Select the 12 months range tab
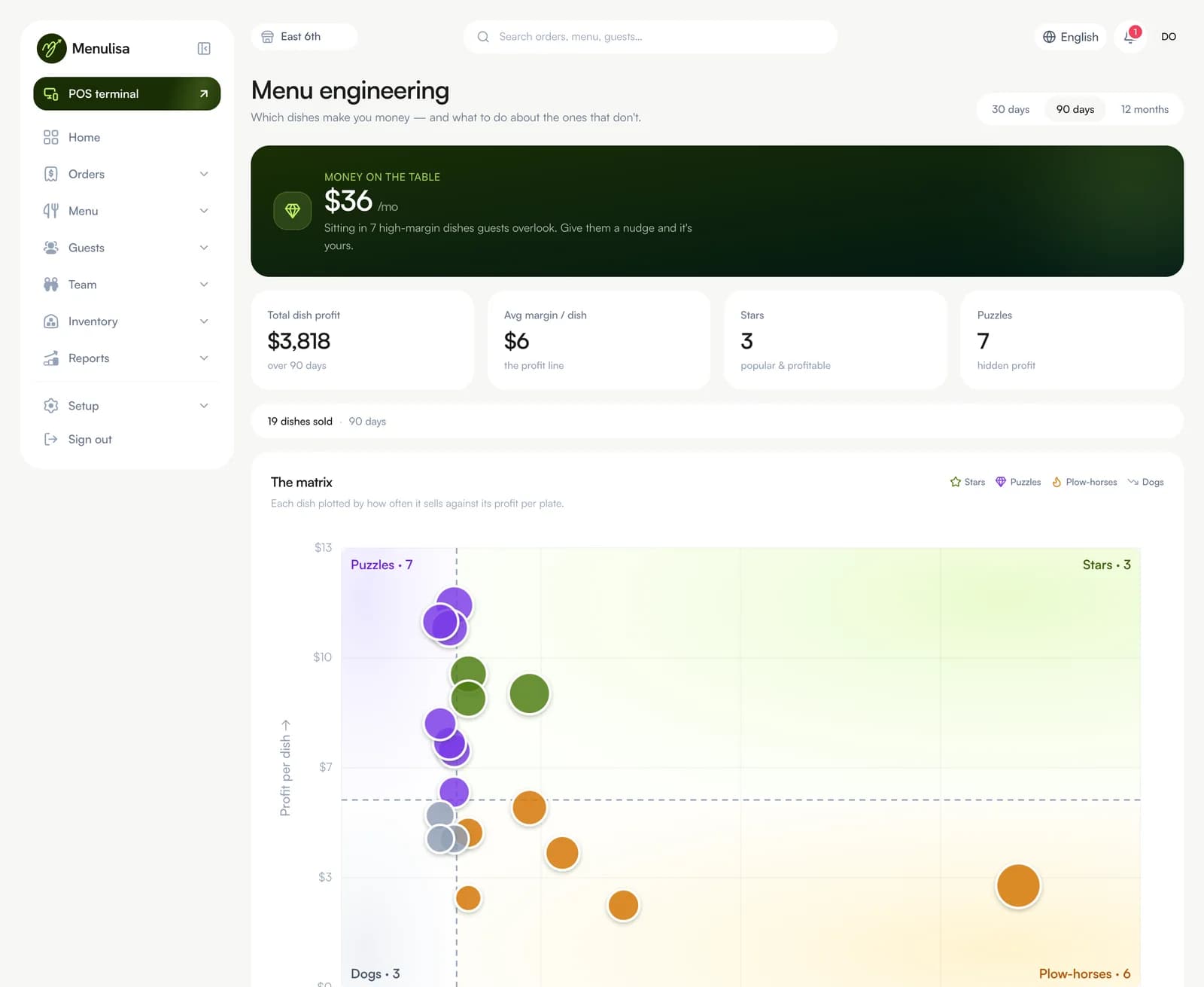This screenshot has width=1204, height=987. (1145, 109)
